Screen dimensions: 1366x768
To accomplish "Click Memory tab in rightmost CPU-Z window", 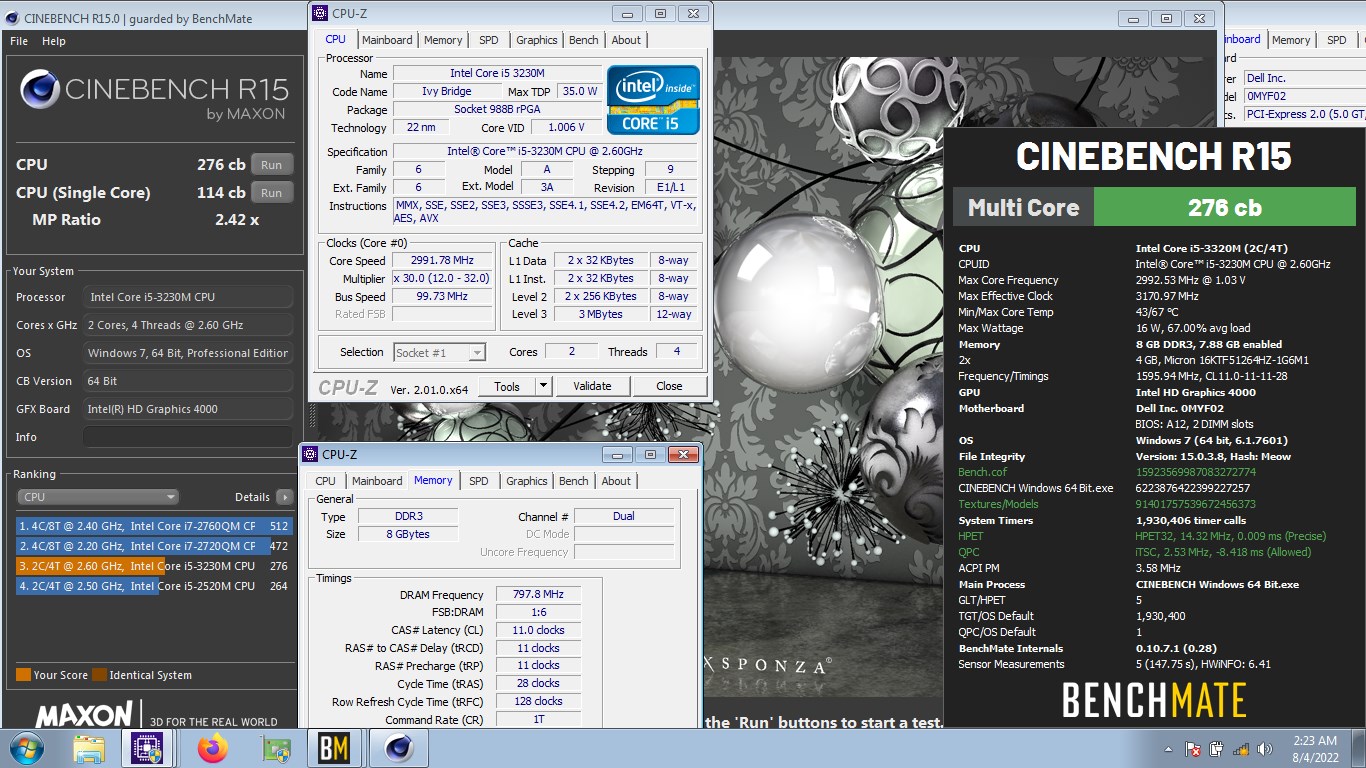I will point(1291,40).
